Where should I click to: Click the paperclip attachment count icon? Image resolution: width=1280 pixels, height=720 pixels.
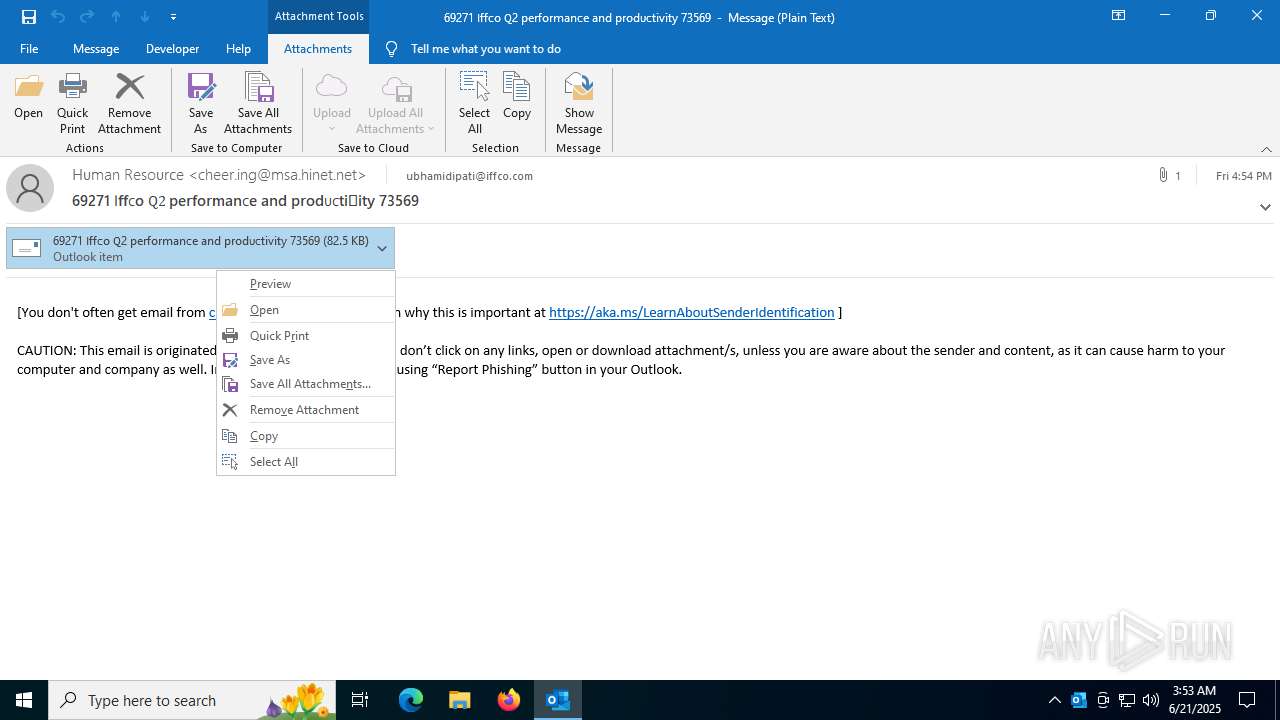click(1163, 175)
